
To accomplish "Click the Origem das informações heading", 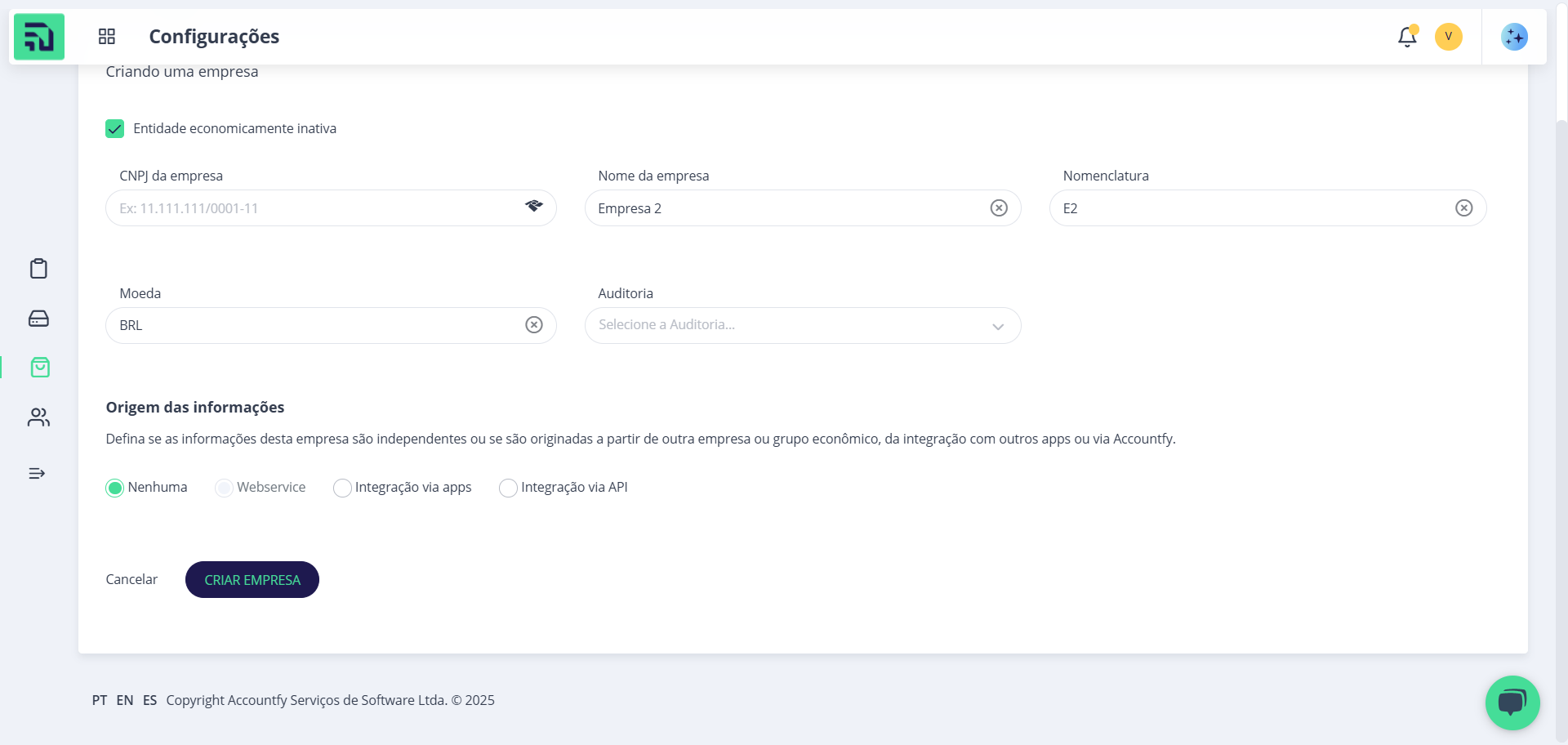I will click(x=195, y=407).
